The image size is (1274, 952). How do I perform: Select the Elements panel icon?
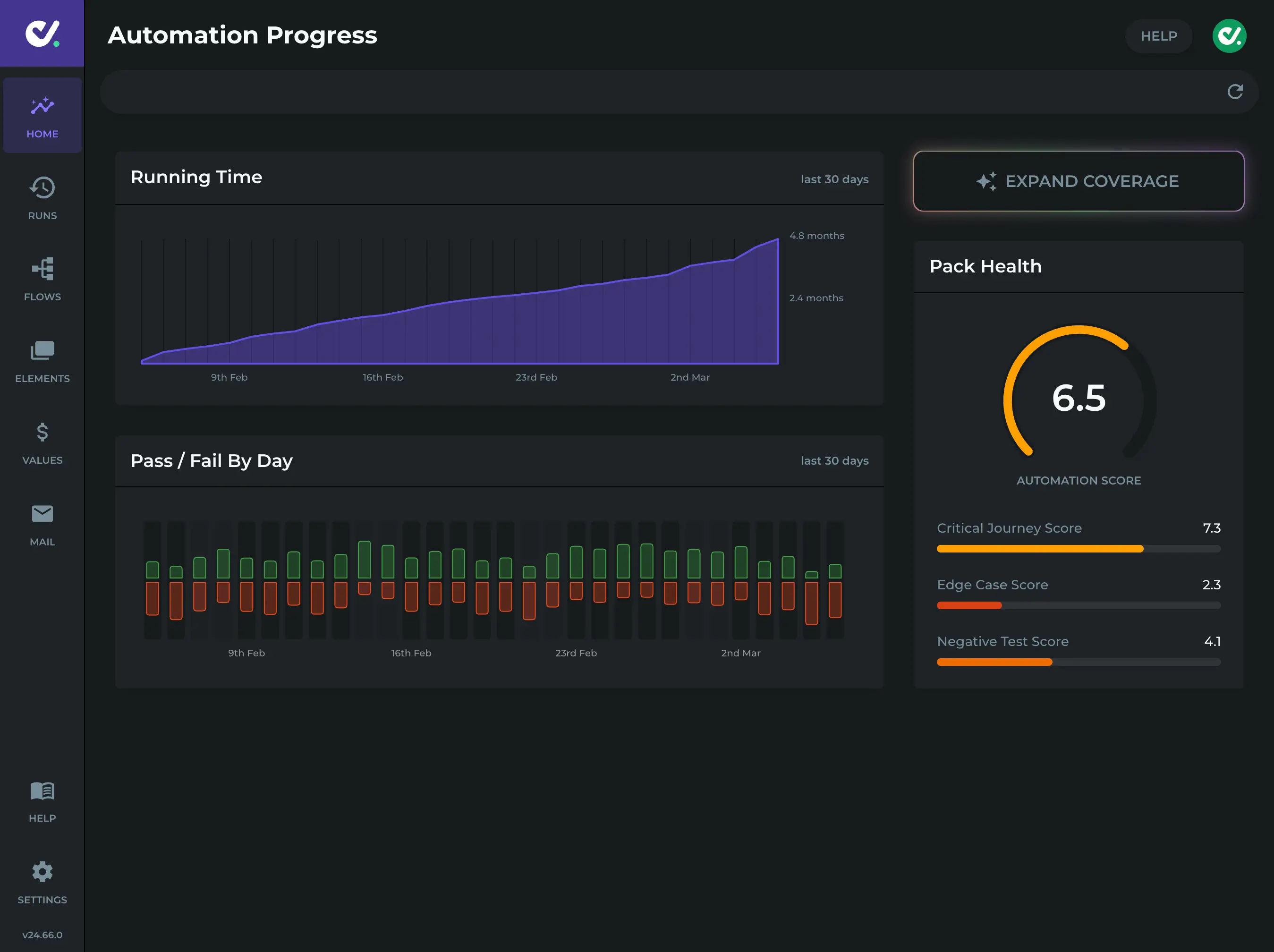pos(42,350)
